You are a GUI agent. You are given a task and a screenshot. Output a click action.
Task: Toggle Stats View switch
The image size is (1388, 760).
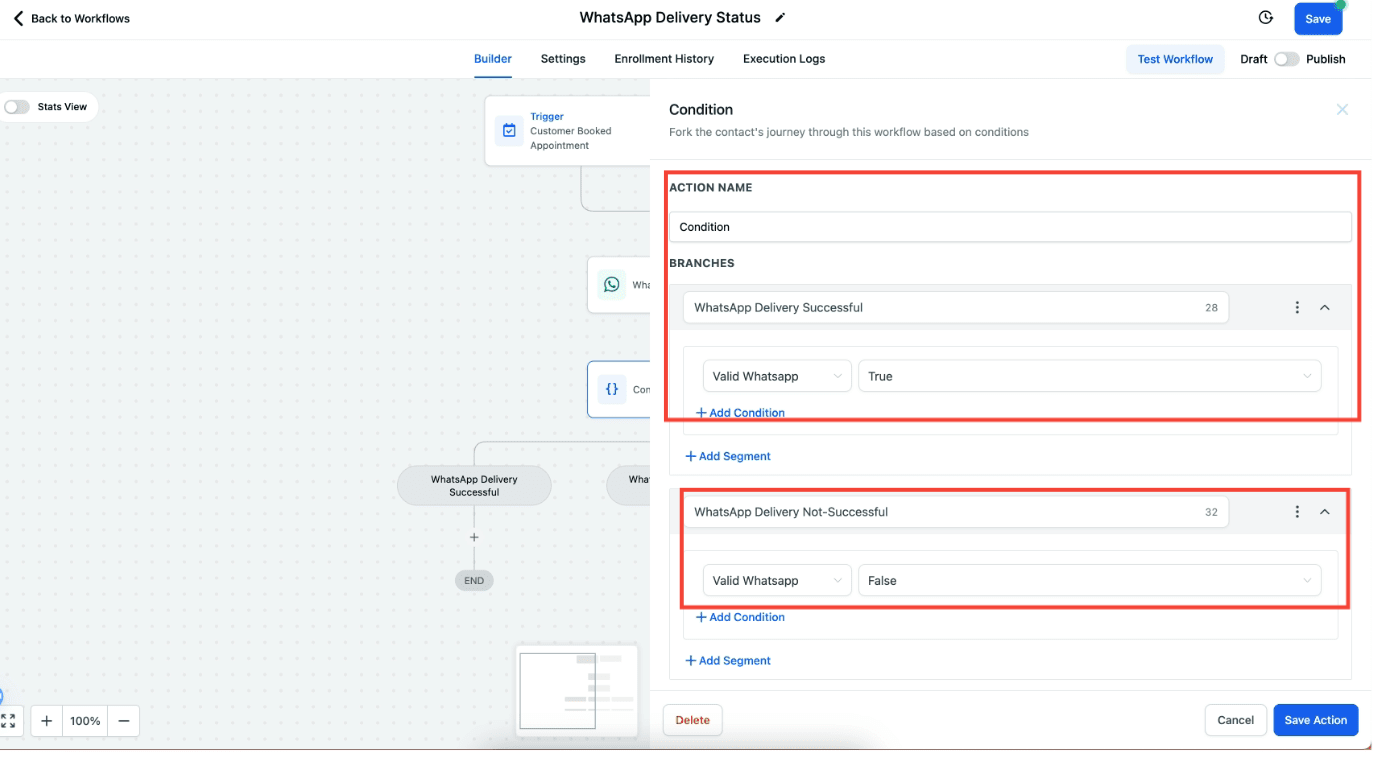pos(17,107)
